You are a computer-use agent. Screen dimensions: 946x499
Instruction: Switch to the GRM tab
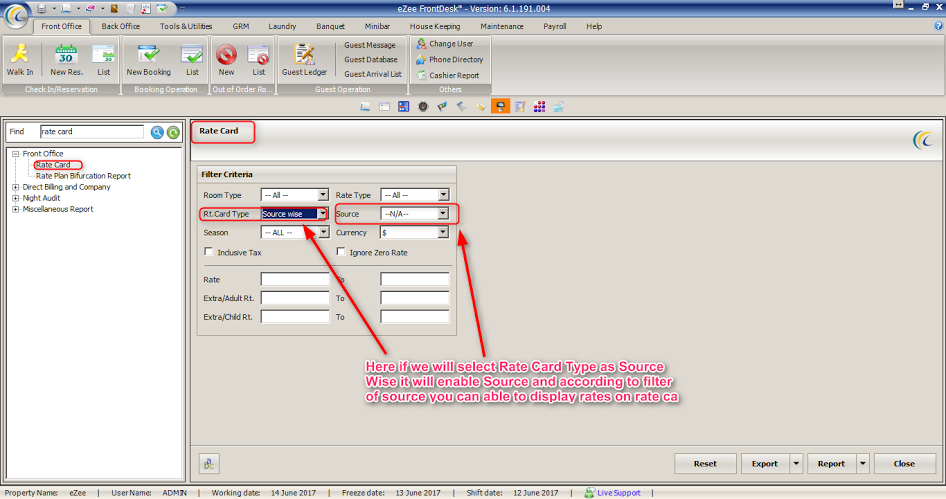click(x=241, y=27)
